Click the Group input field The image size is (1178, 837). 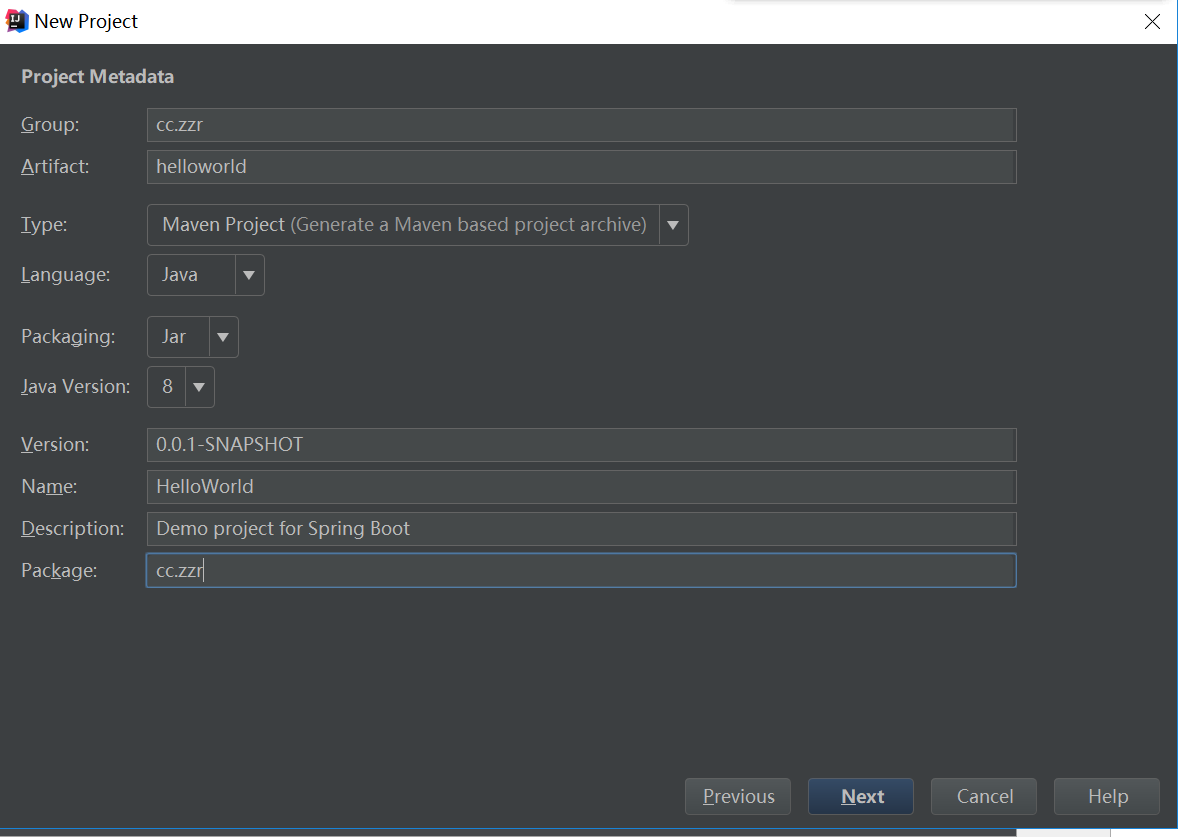581,125
